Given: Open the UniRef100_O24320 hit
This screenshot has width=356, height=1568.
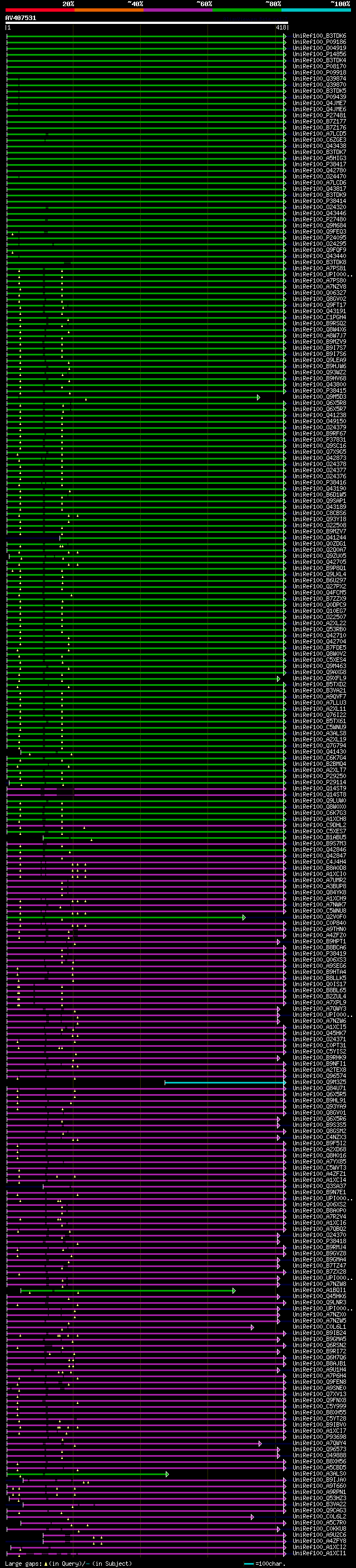Looking at the screenshot, I should [x=319, y=207].
